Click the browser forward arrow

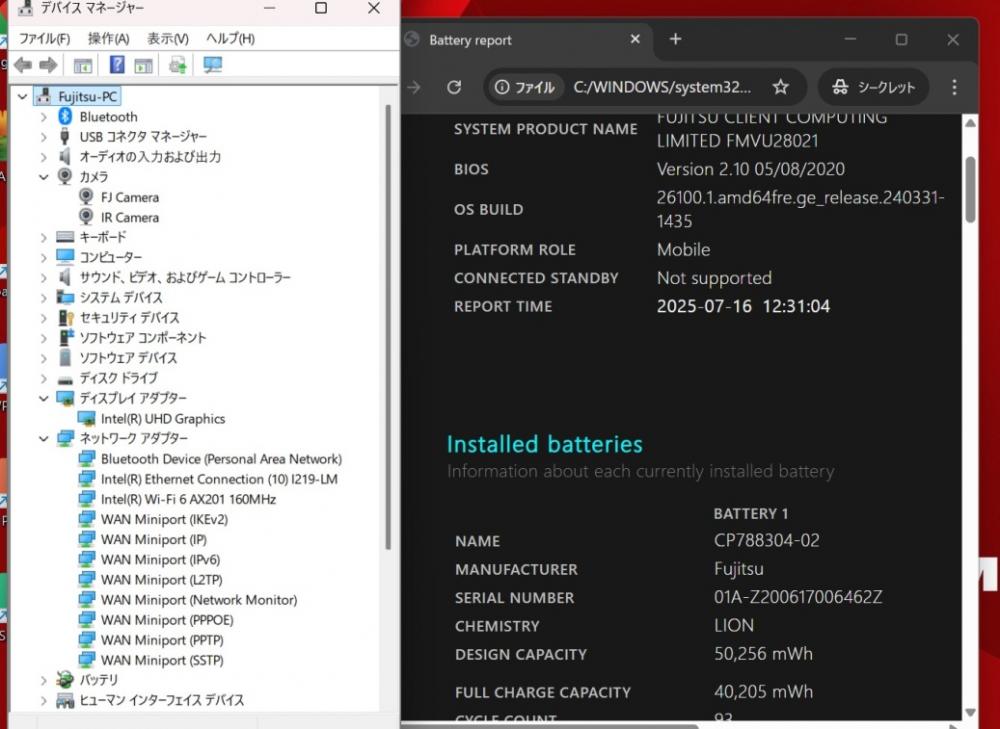(x=414, y=87)
